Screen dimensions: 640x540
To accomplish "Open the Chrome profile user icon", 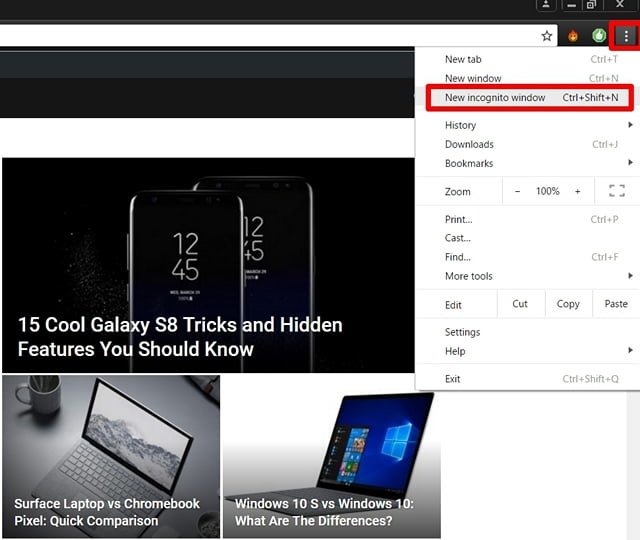I will 546,5.
